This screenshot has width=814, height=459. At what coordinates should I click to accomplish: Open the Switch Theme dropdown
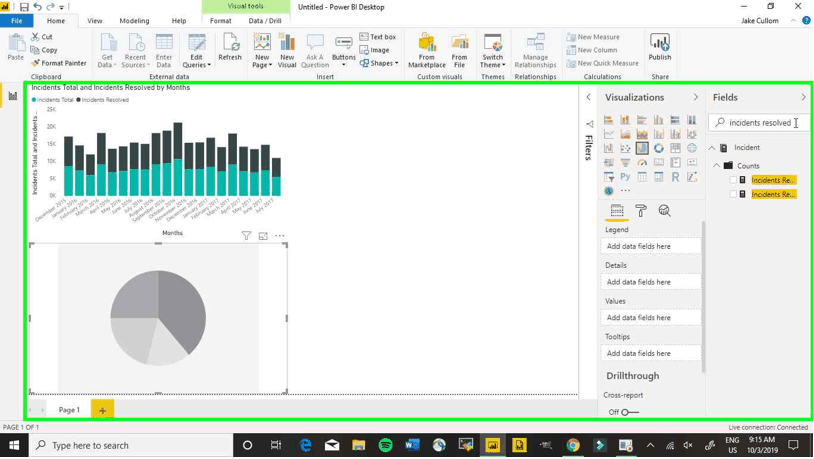click(493, 51)
